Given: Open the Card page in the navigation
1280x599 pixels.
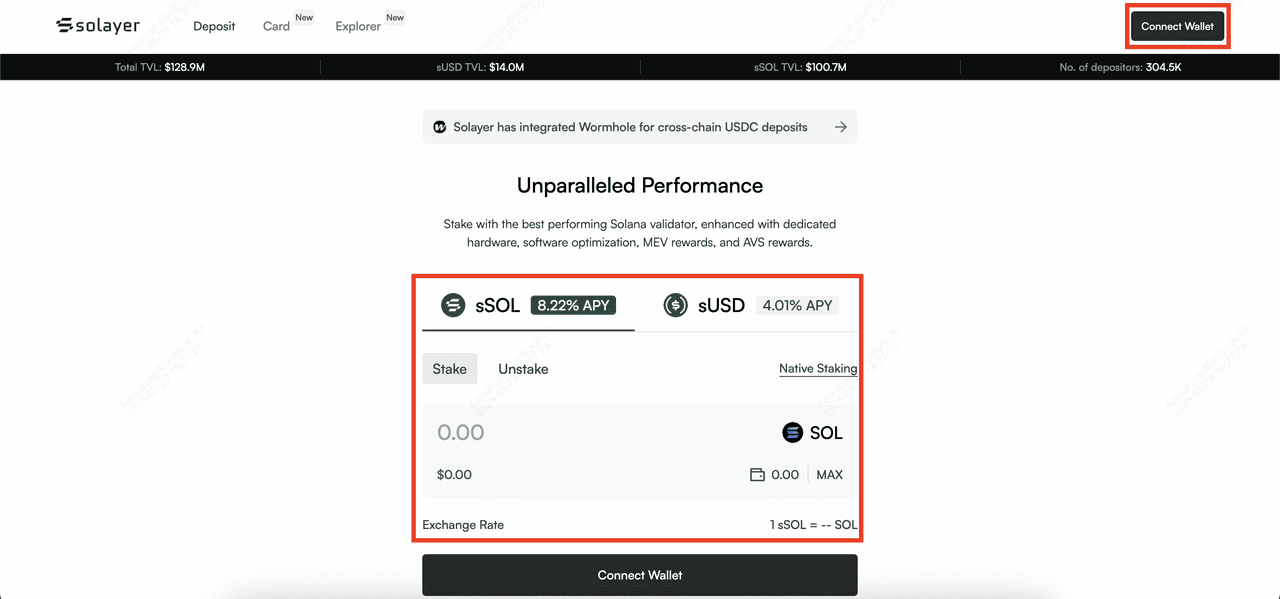Looking at the screenshot, I should 276,26.
